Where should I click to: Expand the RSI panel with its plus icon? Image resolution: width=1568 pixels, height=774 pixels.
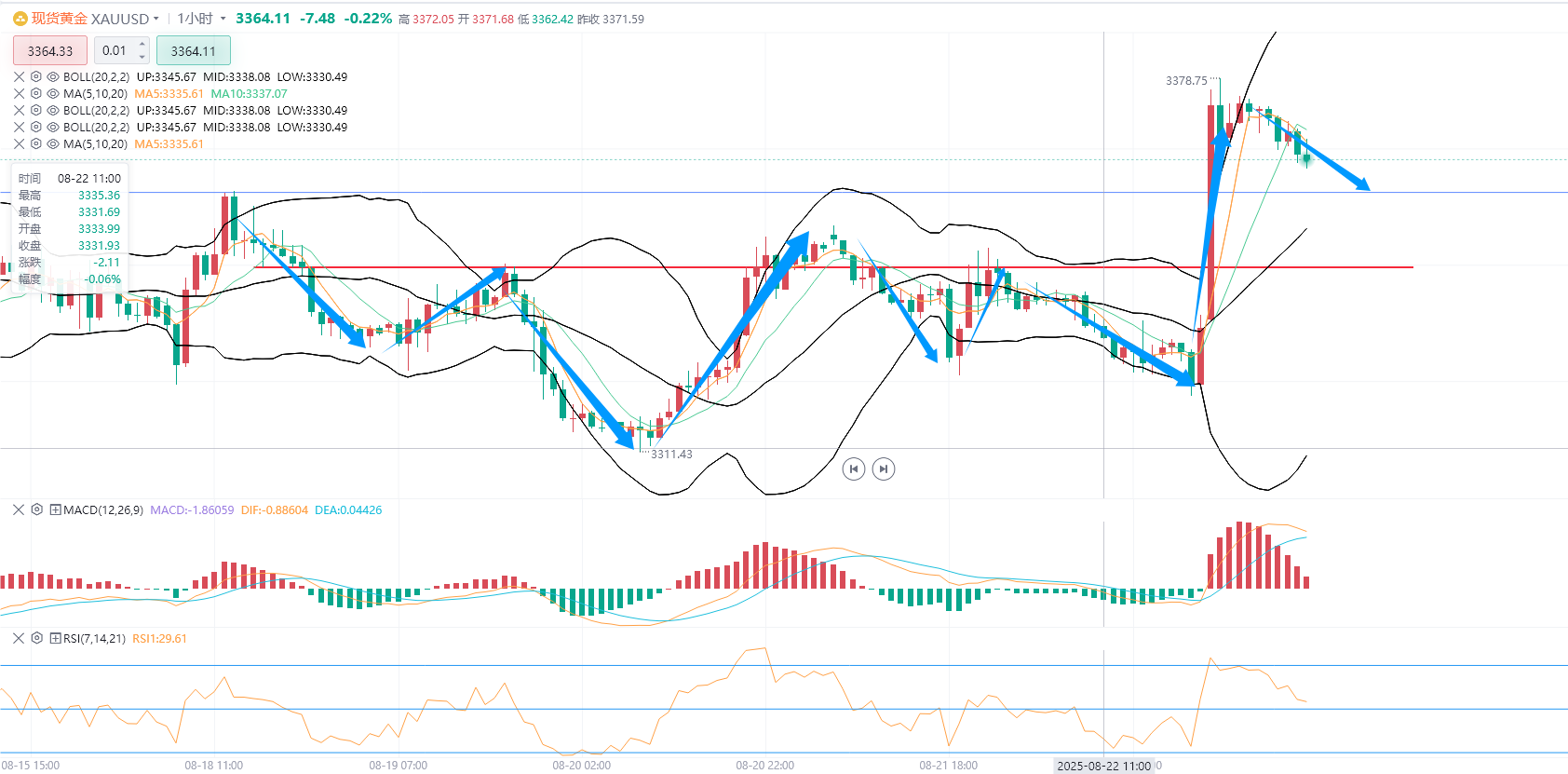56,638
